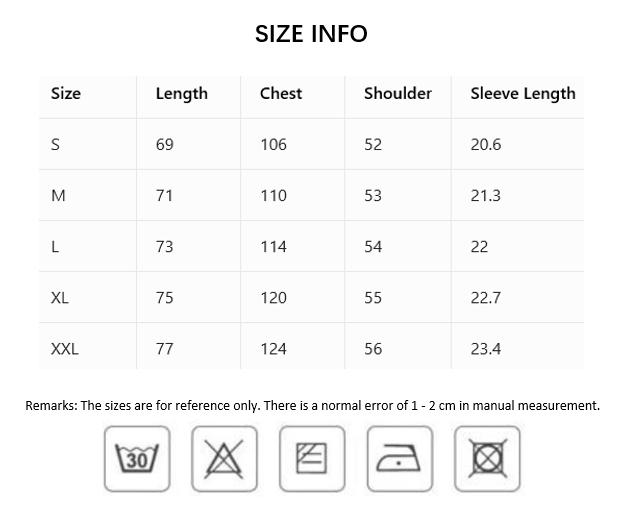Image resolution: width=625 pixels, height=509 pixels.
Task: Click the Chest column header
Action: [x=280, y=93]
